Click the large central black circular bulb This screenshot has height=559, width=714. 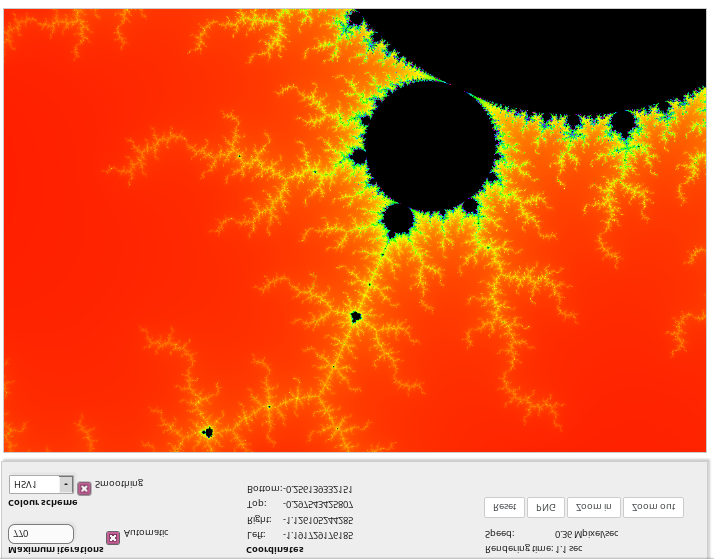pos(430,146)
